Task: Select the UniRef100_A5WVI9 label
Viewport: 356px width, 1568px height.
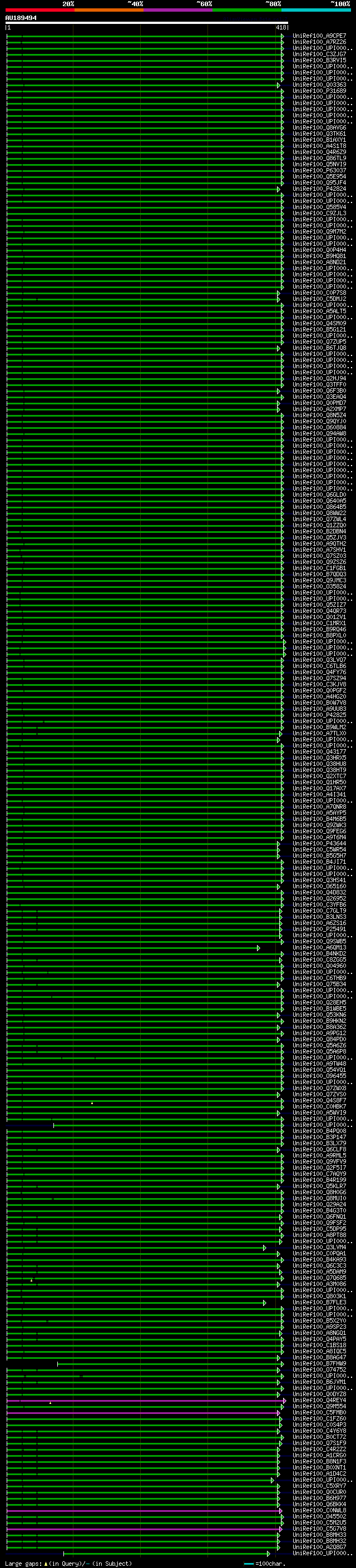Action: click(x=319, y=1112)
